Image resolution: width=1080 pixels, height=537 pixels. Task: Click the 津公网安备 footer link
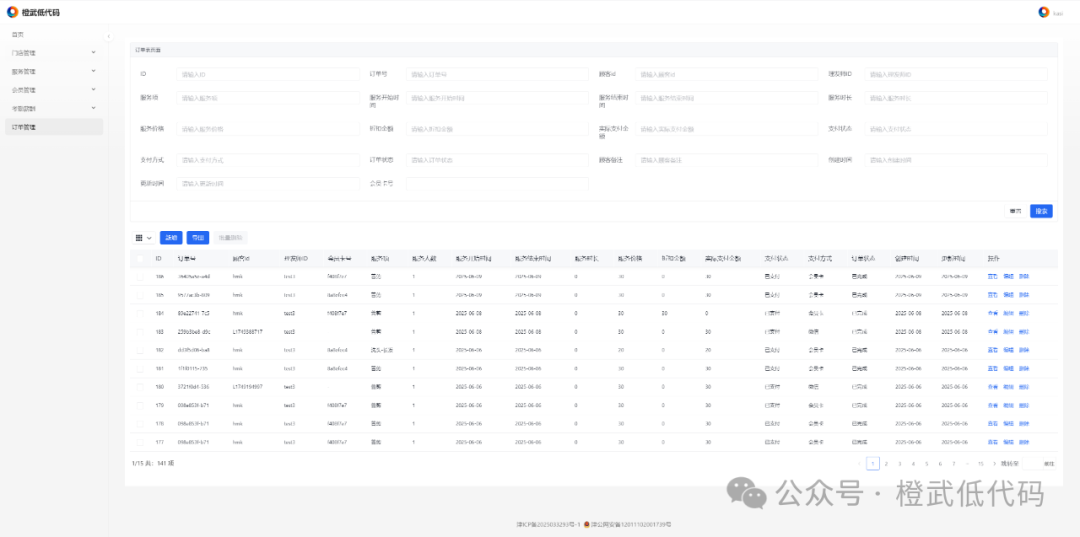631,525
